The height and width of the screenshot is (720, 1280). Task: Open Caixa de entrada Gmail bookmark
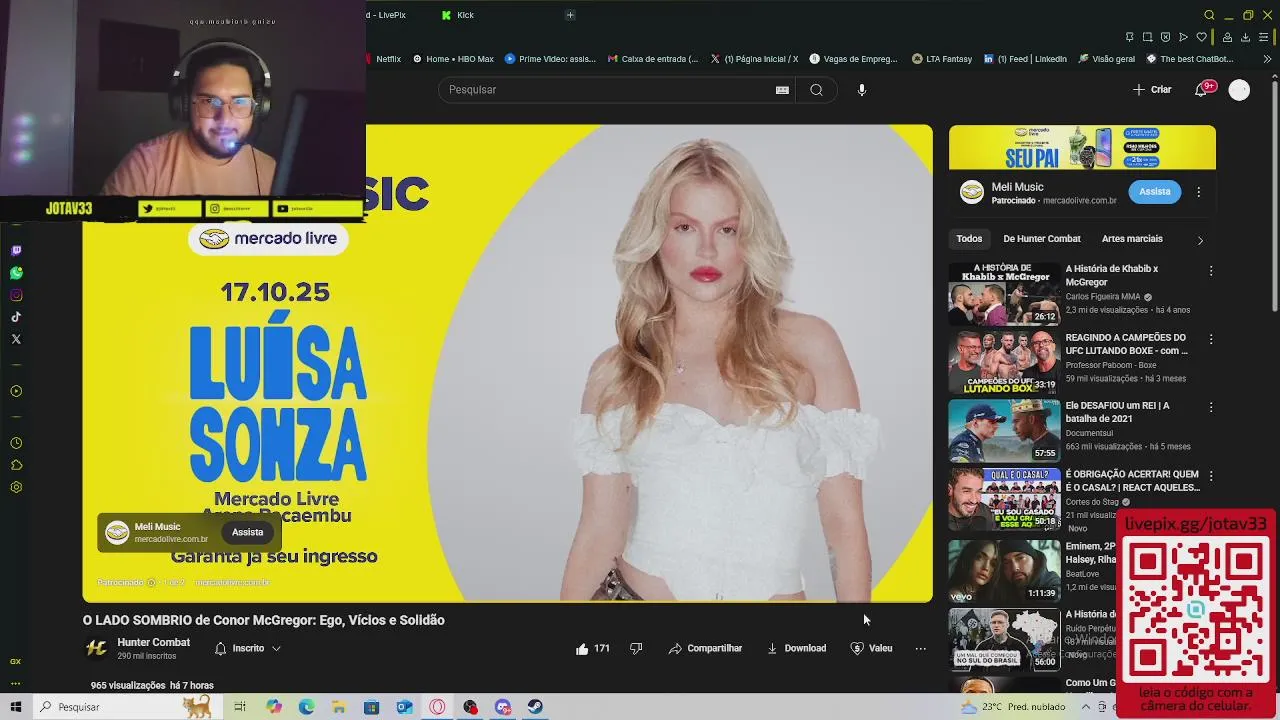point(653,59)
